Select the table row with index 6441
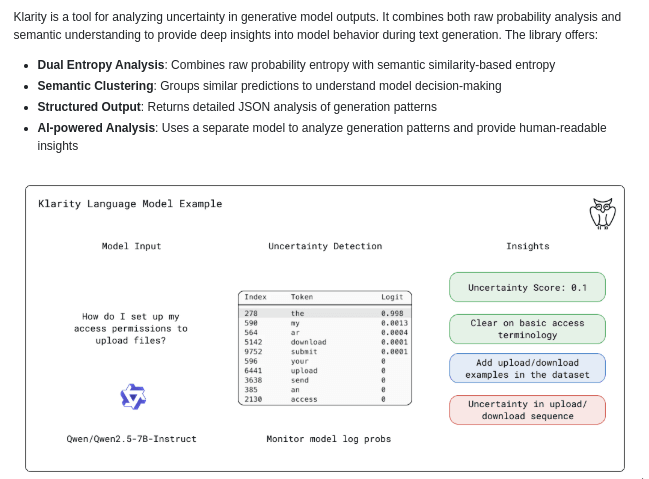649x479 pixels. pyautogui.click(x=325, y=371)
